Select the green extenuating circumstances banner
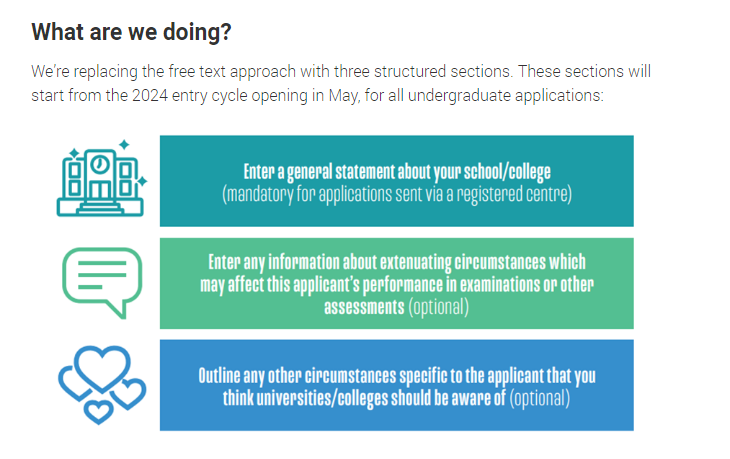 (x=396, y=283)
